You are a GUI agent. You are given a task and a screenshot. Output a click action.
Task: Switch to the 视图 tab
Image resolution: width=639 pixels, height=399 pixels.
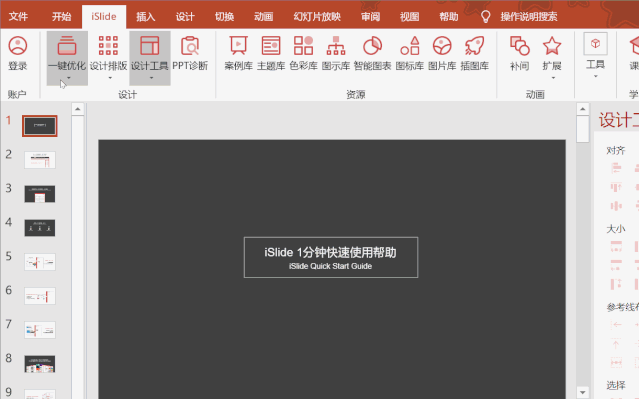click(409, 17)
